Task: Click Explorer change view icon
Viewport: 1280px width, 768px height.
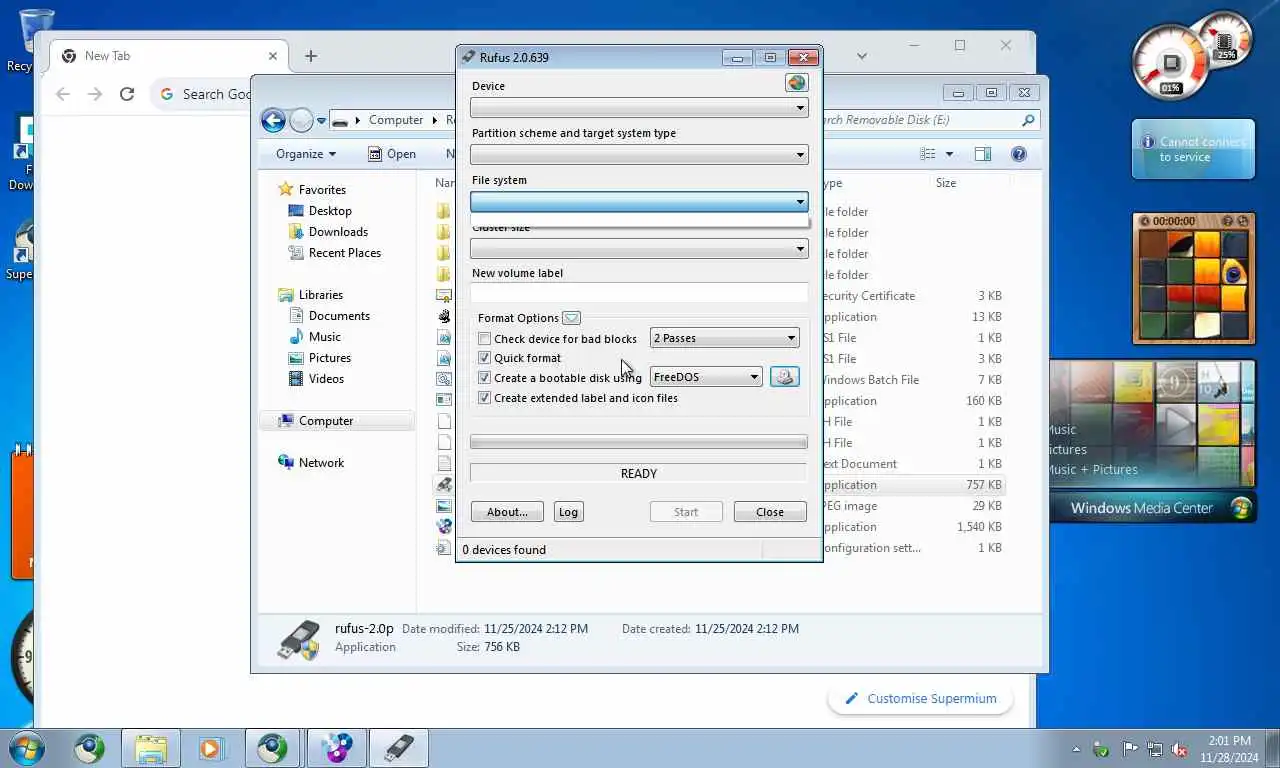Action: 928,154
